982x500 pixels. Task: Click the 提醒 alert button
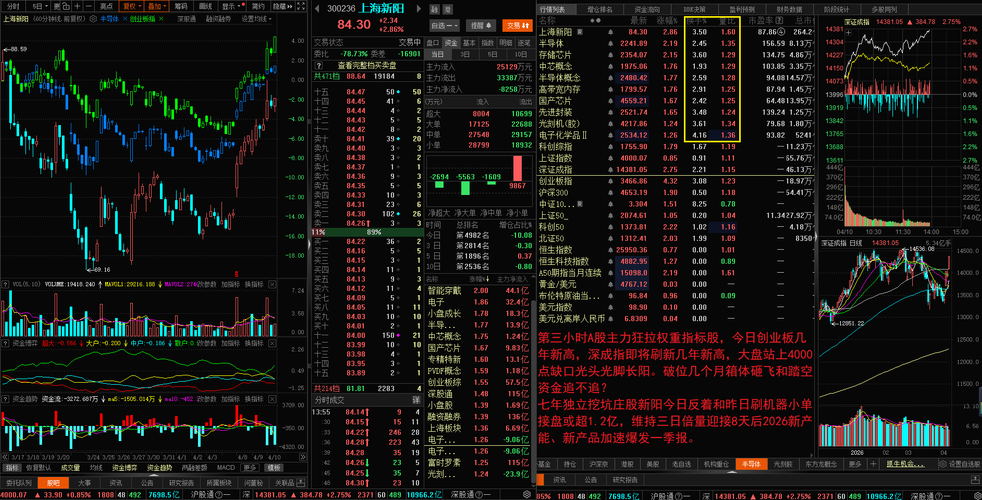coord(480,26)
